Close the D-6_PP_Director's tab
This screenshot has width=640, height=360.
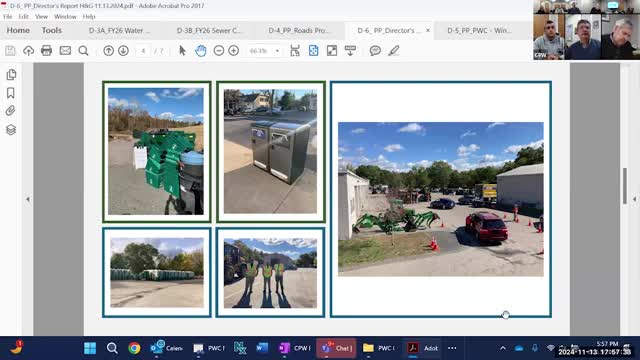tap(428, 30)
